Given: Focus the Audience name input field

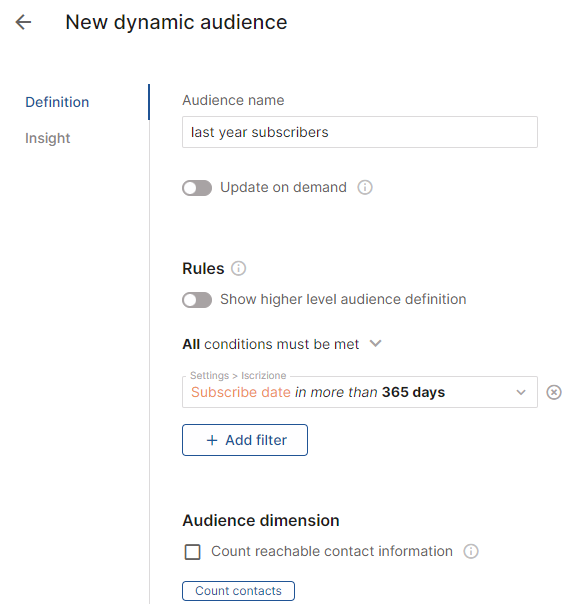Looking at the screenshot, I should 360,132.
